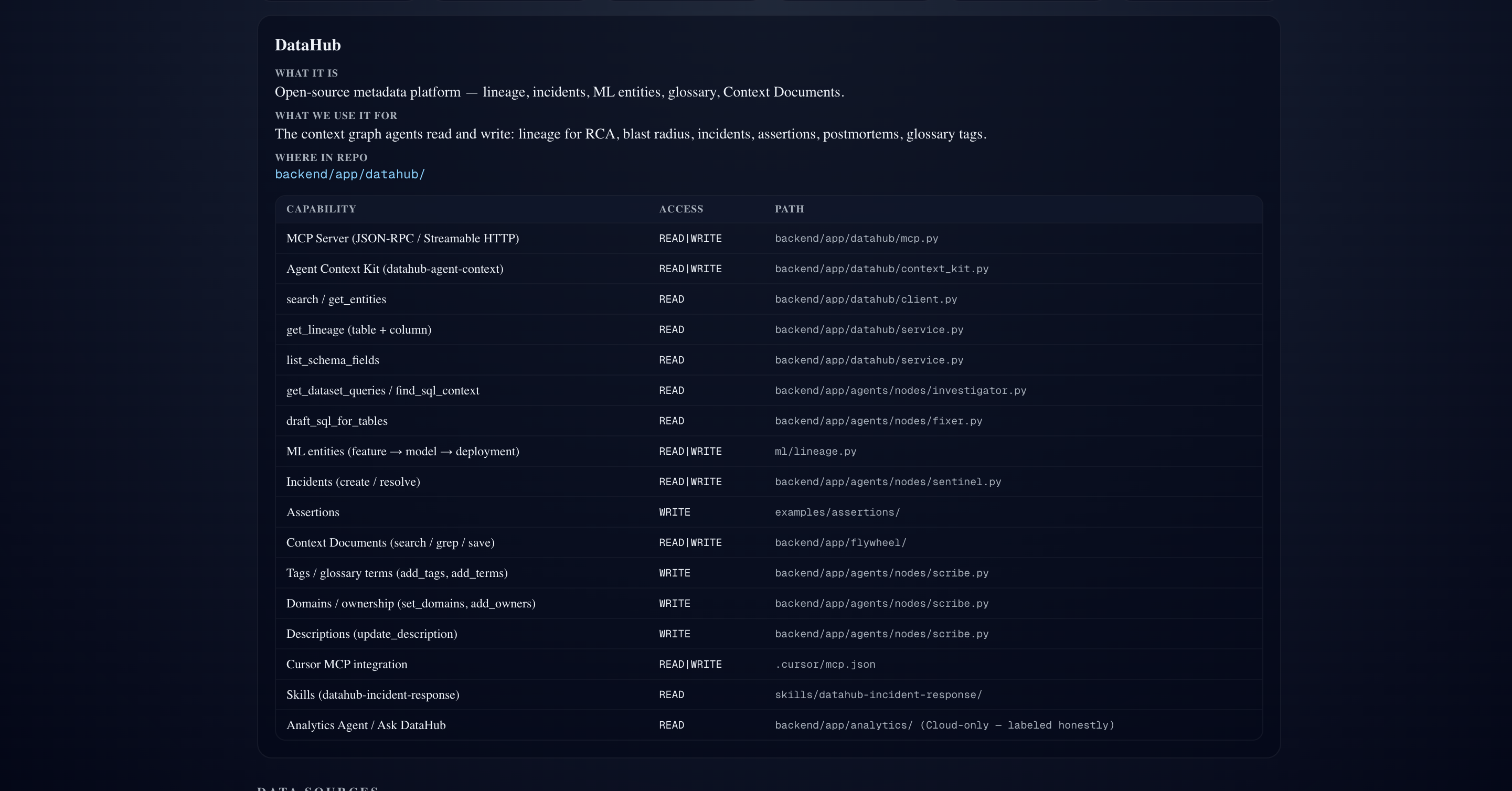Click path skills/datahub-incident-response/
This screenshot has width=1512, height=791.
[x=879, y=696]
